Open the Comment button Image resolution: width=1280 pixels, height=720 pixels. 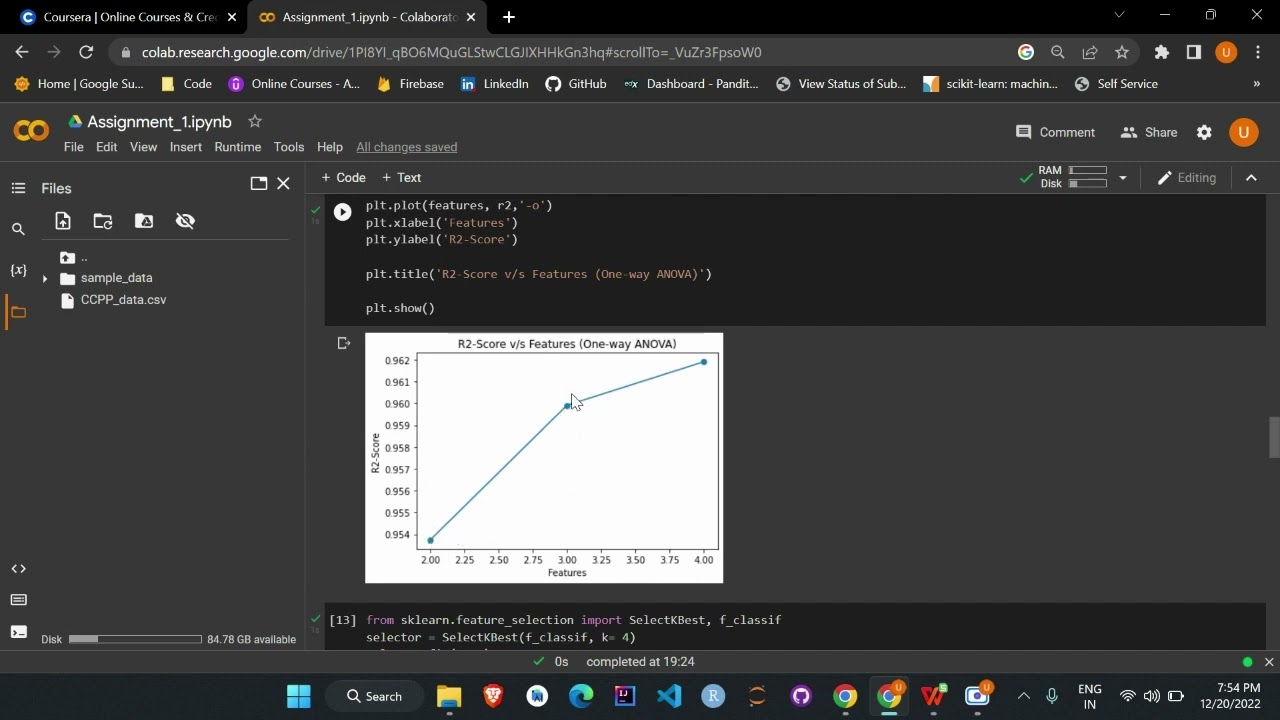1055,132
